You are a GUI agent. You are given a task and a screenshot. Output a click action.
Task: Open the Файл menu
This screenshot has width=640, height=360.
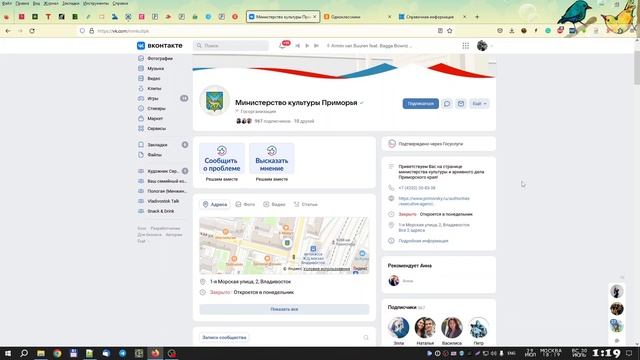point(7,3)
